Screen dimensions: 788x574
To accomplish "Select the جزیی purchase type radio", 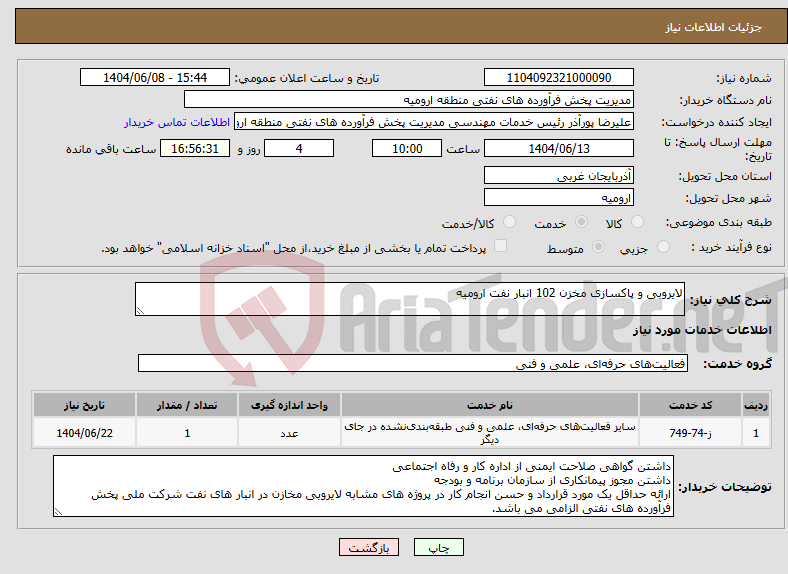I will pos(663,247).
